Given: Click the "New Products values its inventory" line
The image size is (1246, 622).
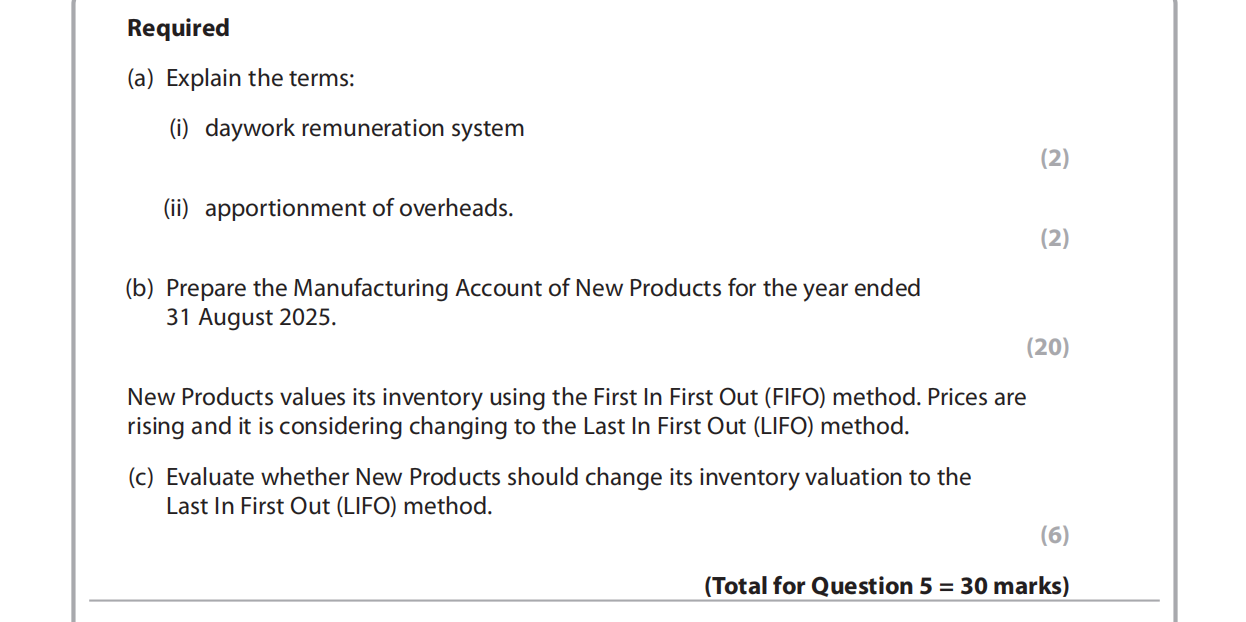Looking at the screenshot, I should tap(576, 397).
